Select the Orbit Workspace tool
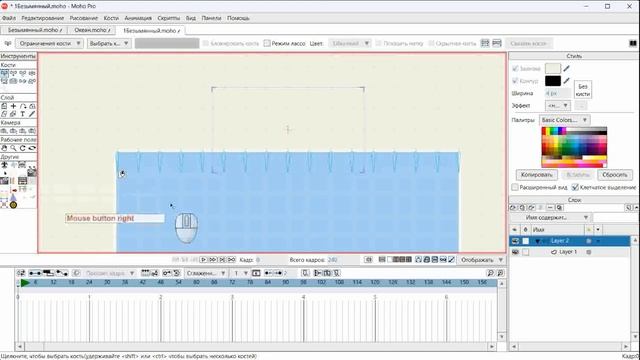Screen dimensions: 640x360 click(x=32, y=148)
